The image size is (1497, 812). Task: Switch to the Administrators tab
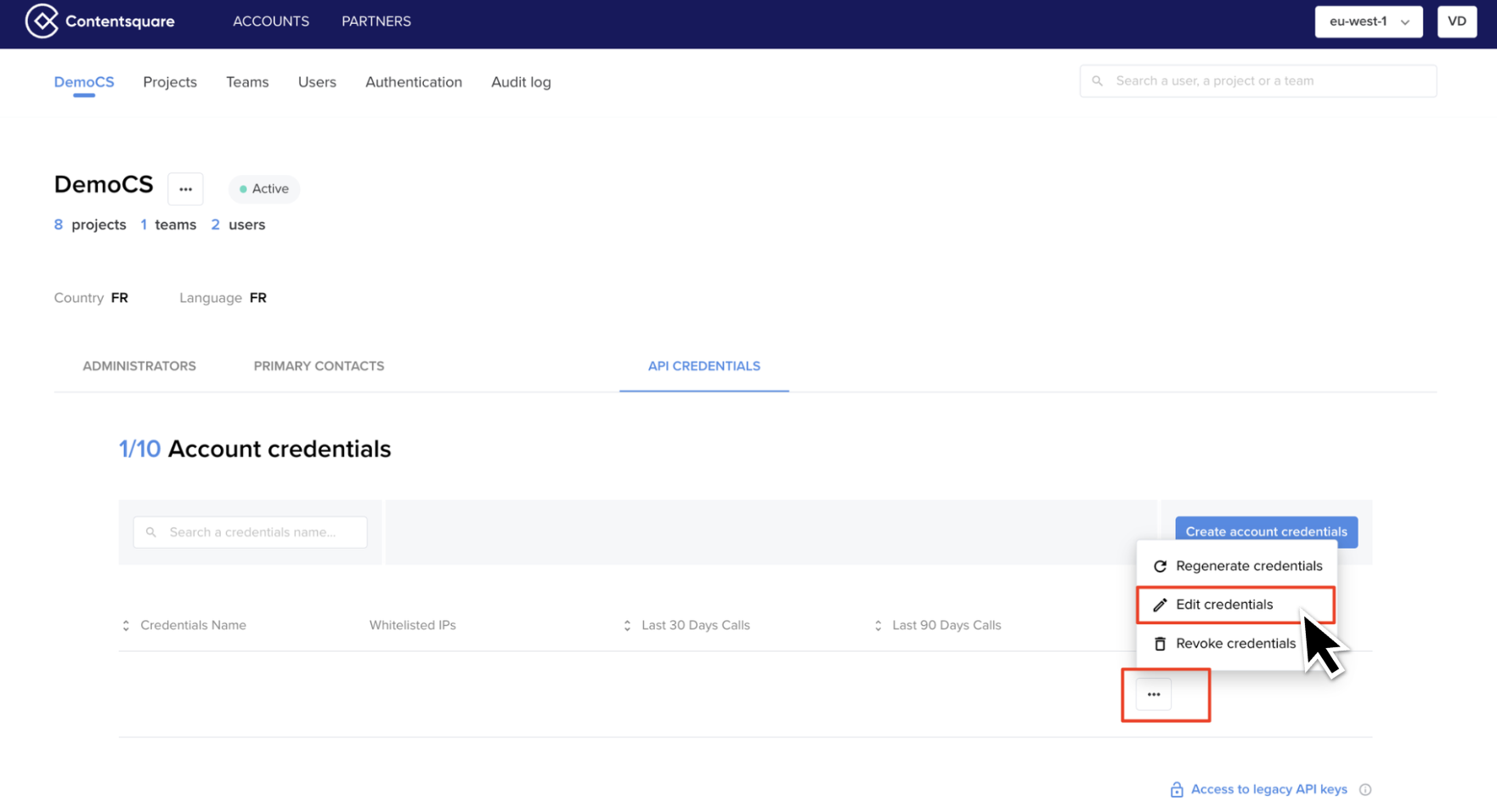(139, 366)
